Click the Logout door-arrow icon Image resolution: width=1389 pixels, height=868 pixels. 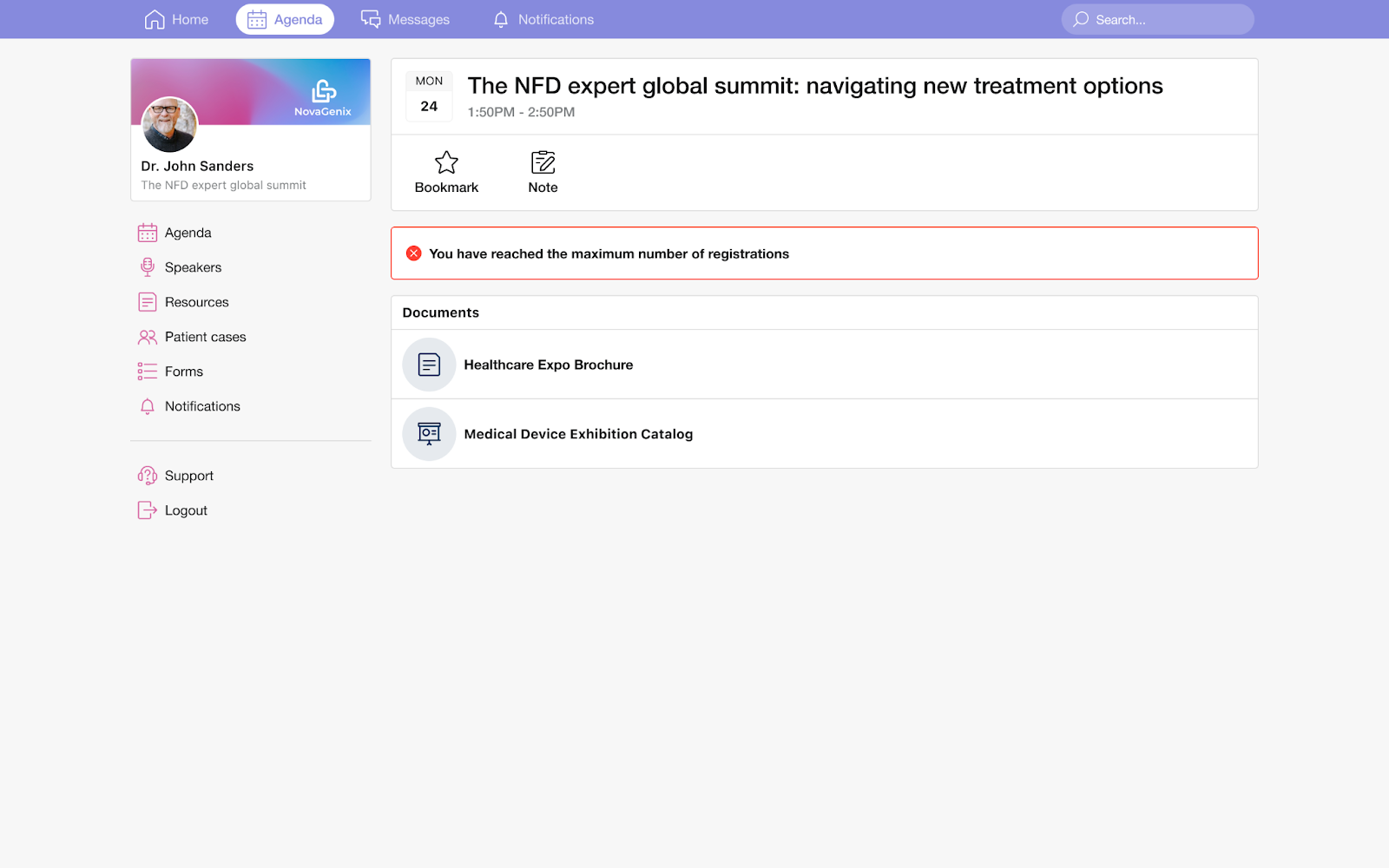148,510
